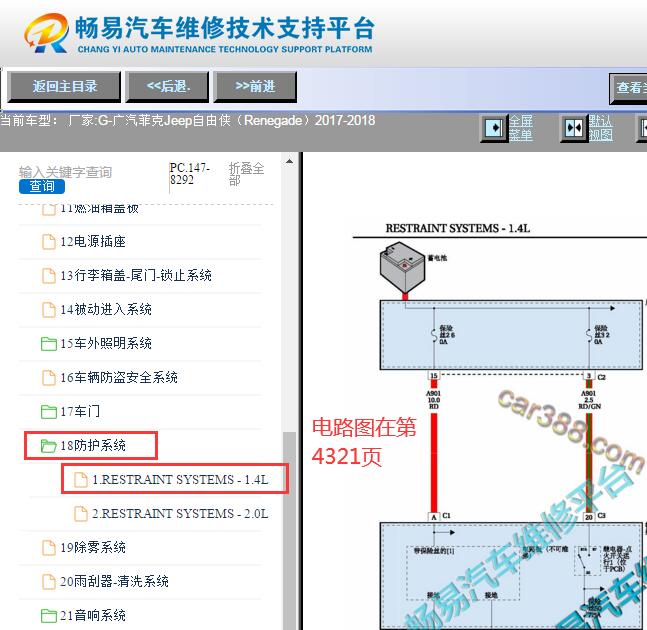Click the RESTRAINT SYSTEMS - 1.4L diagram title
Viewport: 647px width, 630px height.
coord(457,228)
